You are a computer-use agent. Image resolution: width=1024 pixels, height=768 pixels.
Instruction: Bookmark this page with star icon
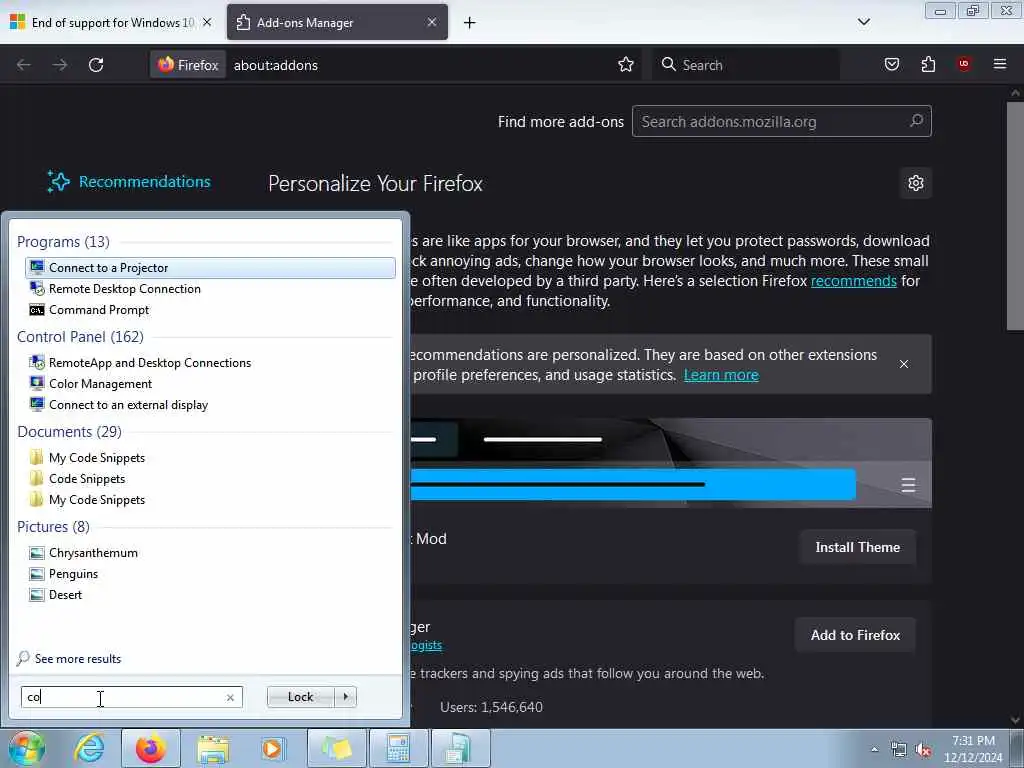[x=626, y=65]
